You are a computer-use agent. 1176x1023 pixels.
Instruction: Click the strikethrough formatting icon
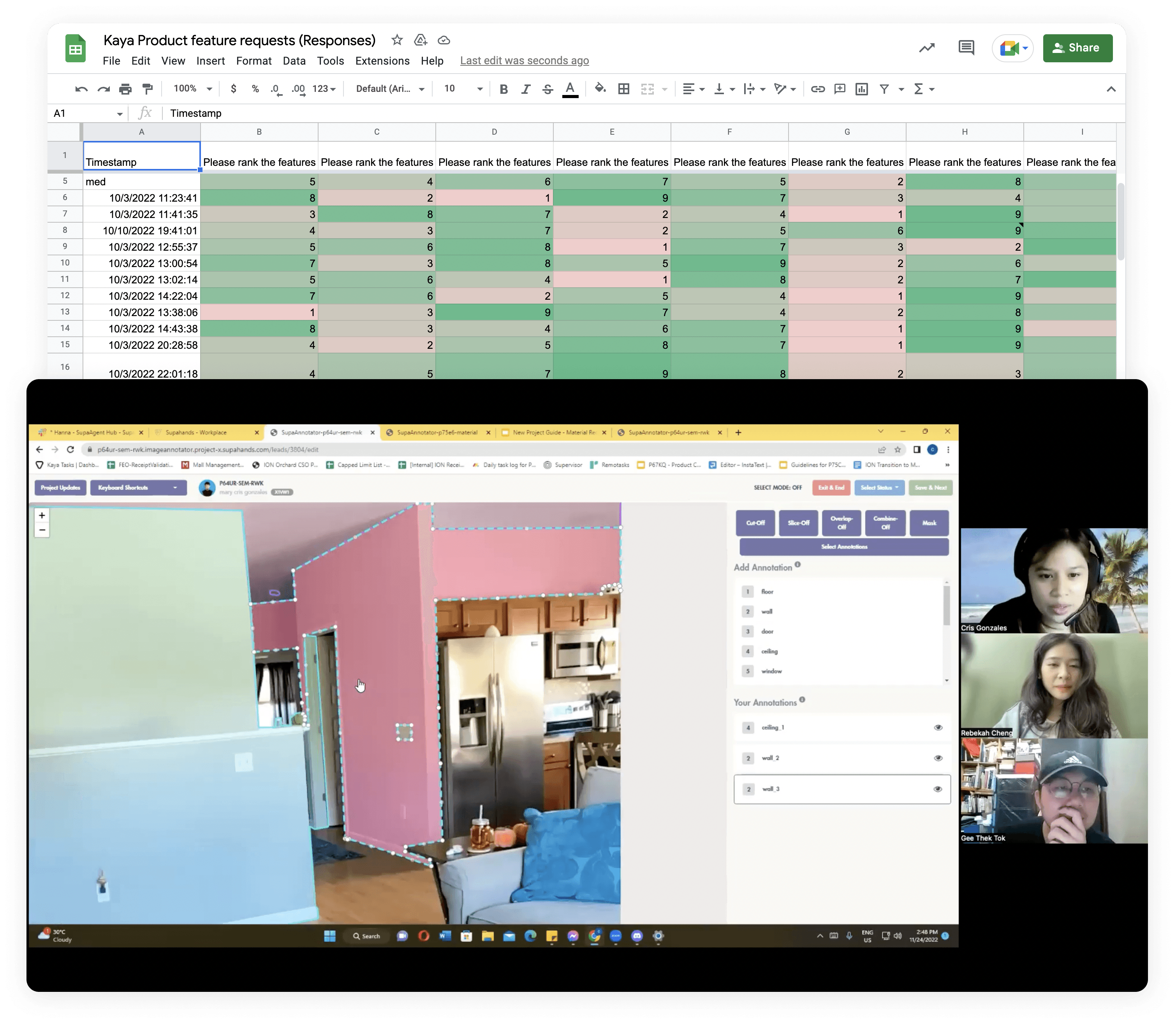pyautogui.click(x=548, y=89)
